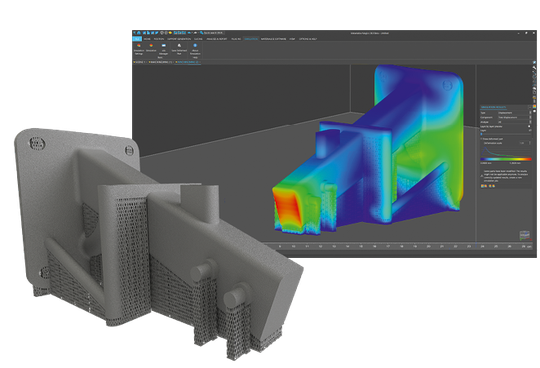Viewport: 540px width, 368px height.
Task: Open the SUPPORT GENERATION ribbon tab
Action: click(x=179, y=39)
